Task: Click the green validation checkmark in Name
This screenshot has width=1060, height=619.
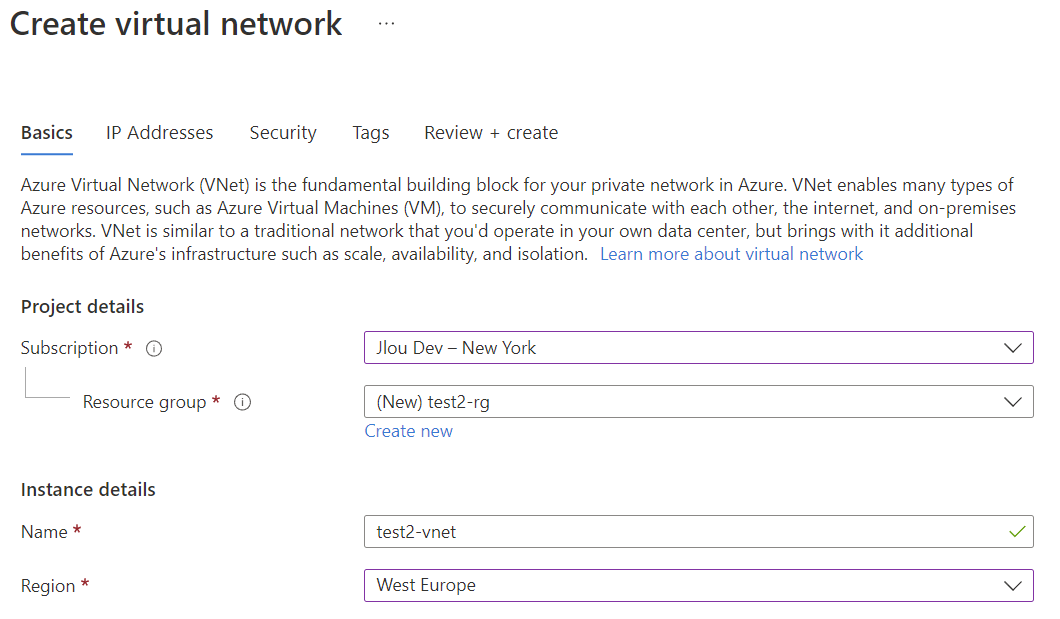Action: pyautogui.click(x=1017, y=532)
